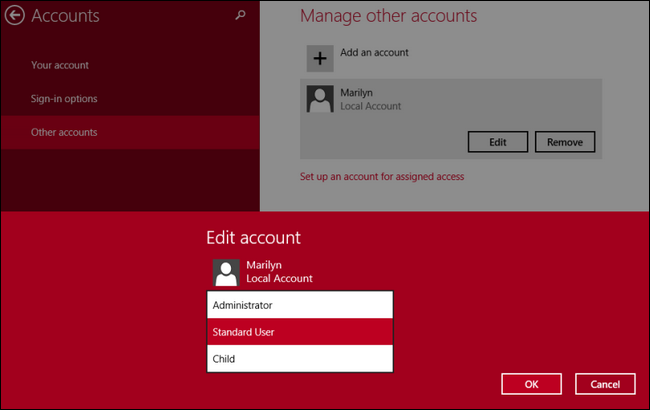Select the Marilyn Local Account name in list
650x410 pixels.
coord(370,99)
